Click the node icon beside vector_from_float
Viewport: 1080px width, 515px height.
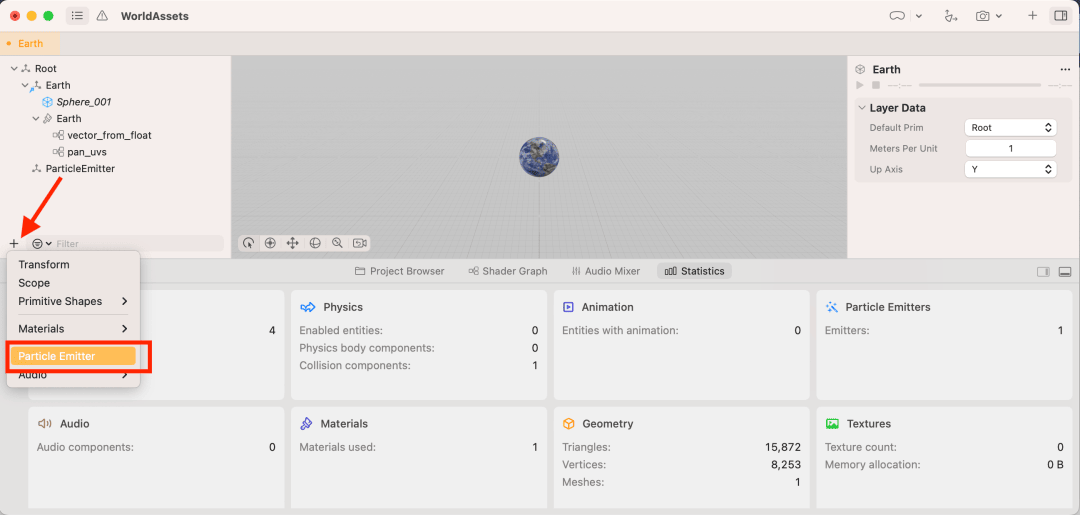[59, 135]
